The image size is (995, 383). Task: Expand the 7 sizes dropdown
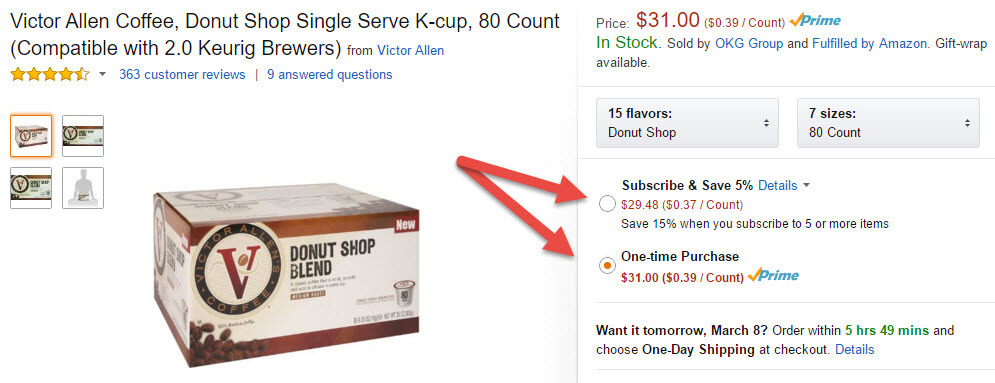888,123
